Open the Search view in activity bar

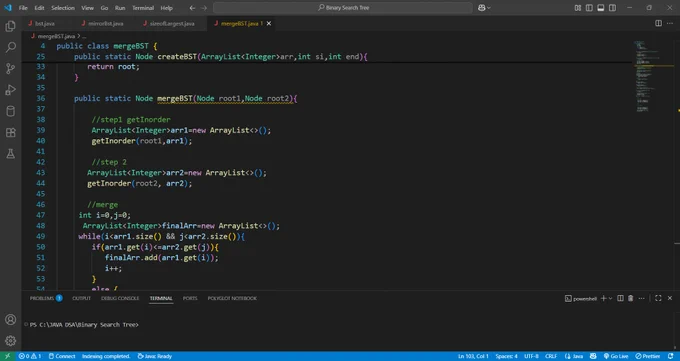[10, 47]
